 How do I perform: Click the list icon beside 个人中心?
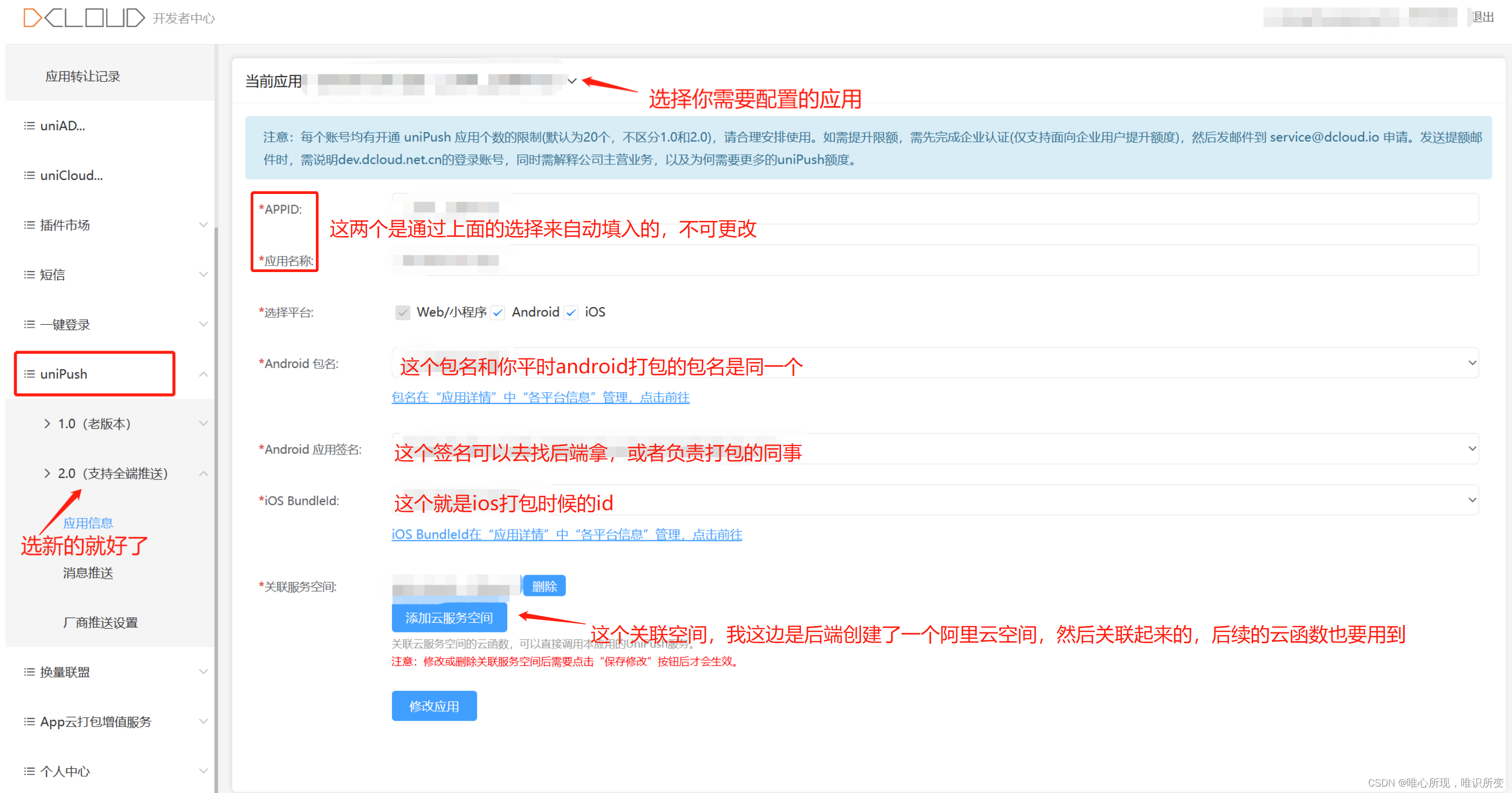pyautogui.click(x=29, y=771)
